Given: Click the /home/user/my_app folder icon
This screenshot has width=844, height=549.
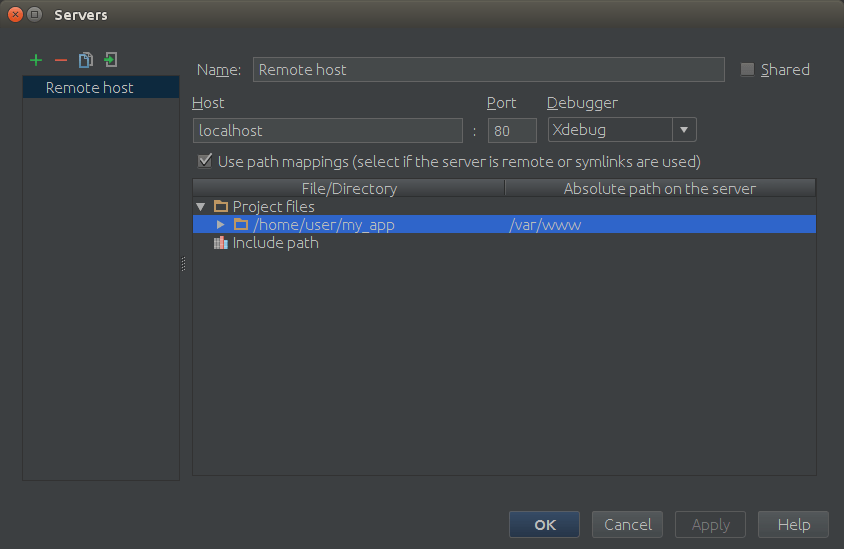Looking at the screenshot, I should point(241,225).
